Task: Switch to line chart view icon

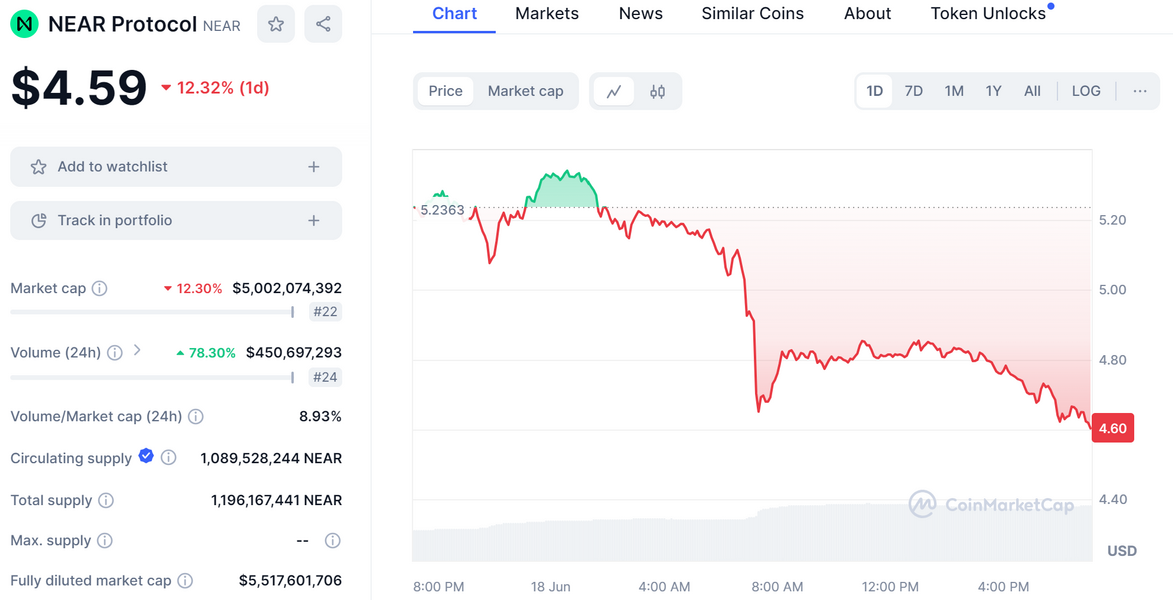Action: coord(614,91)
